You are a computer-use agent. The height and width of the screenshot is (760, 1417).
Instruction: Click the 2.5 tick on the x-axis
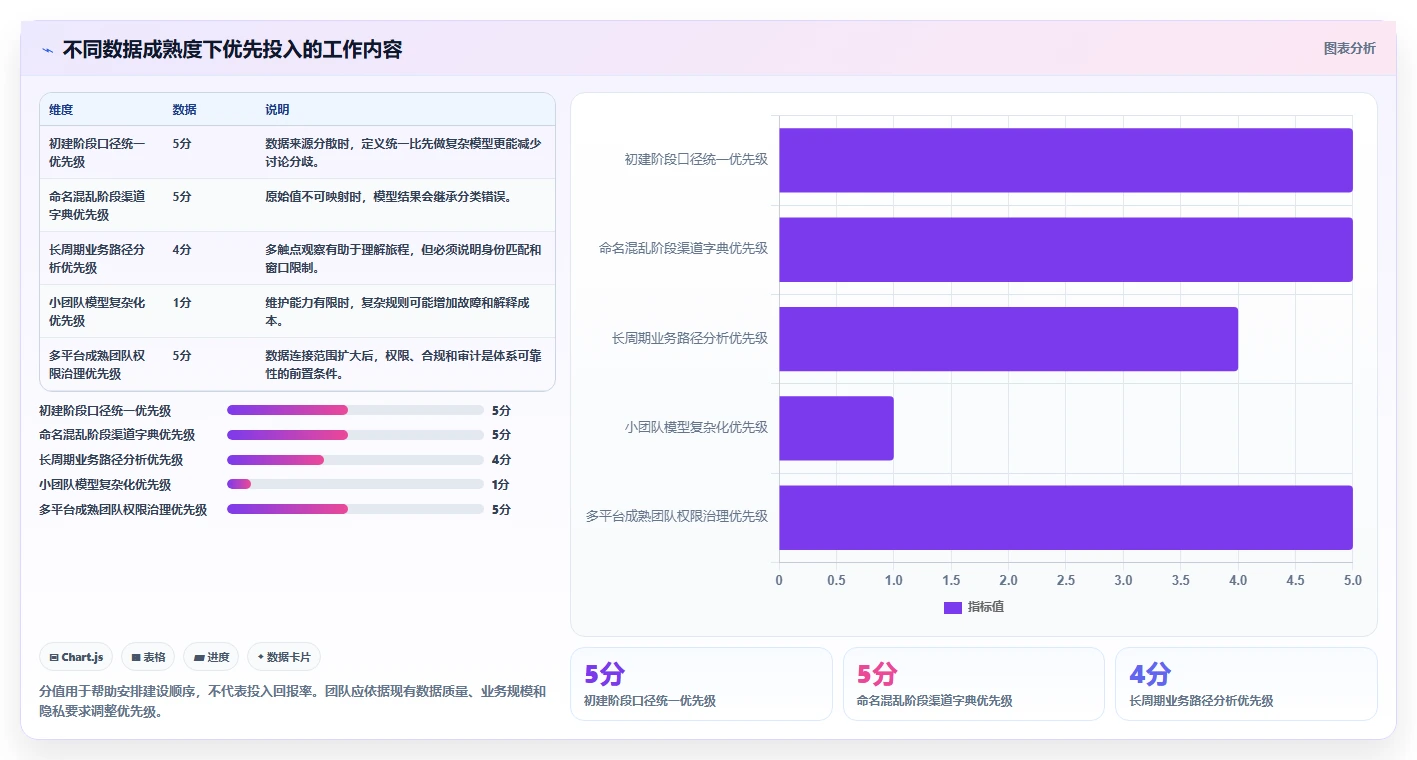coord(1066,580)
